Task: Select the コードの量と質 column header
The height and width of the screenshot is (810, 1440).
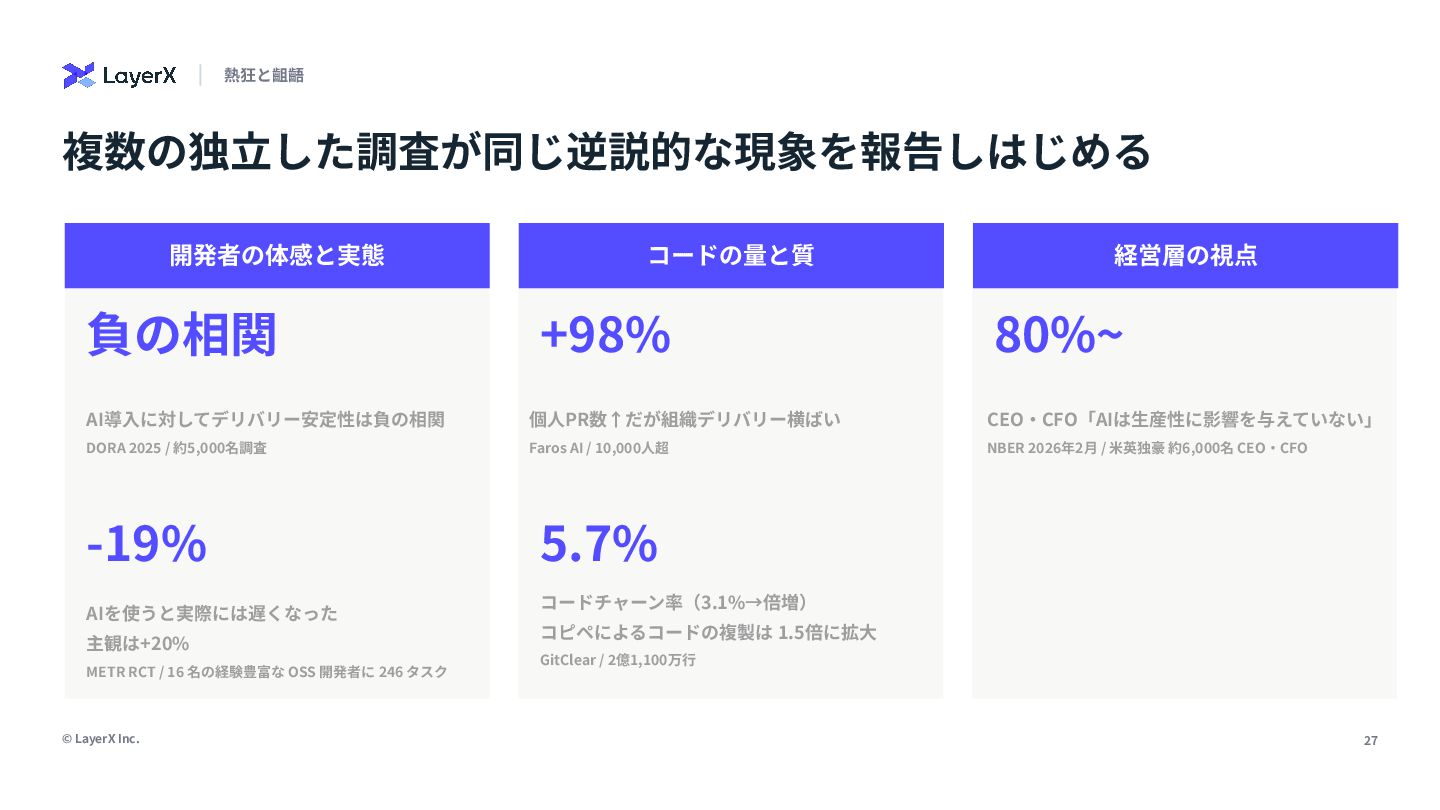Action: click(731, 255)
